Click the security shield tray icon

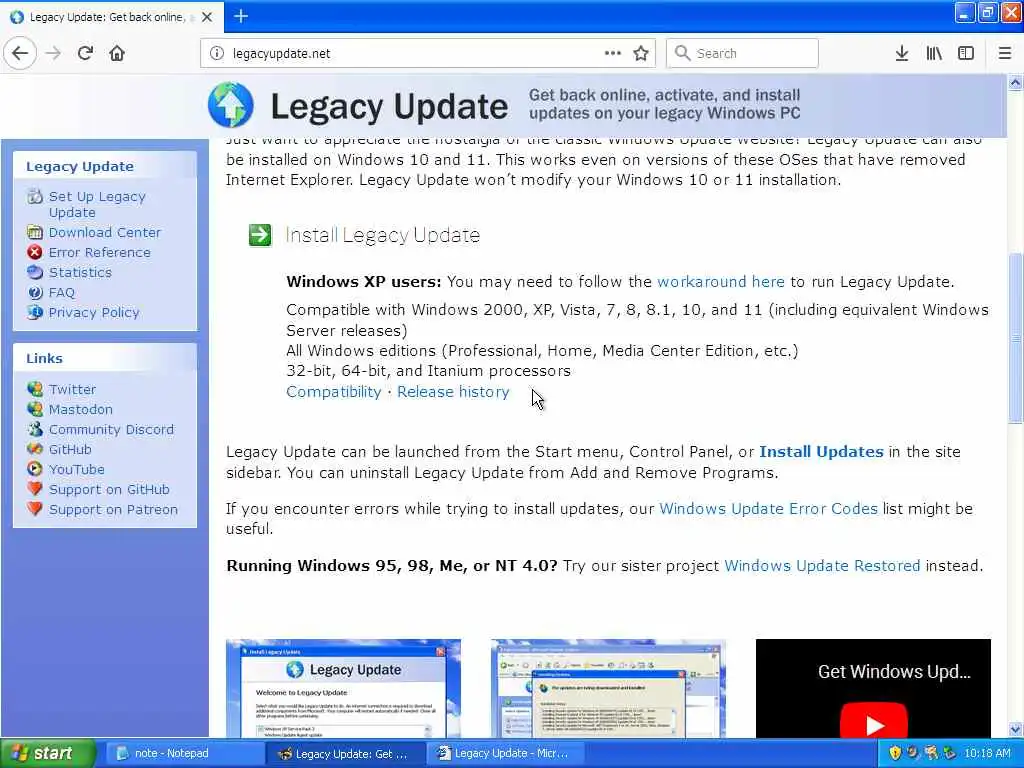[x=895, y=754]
